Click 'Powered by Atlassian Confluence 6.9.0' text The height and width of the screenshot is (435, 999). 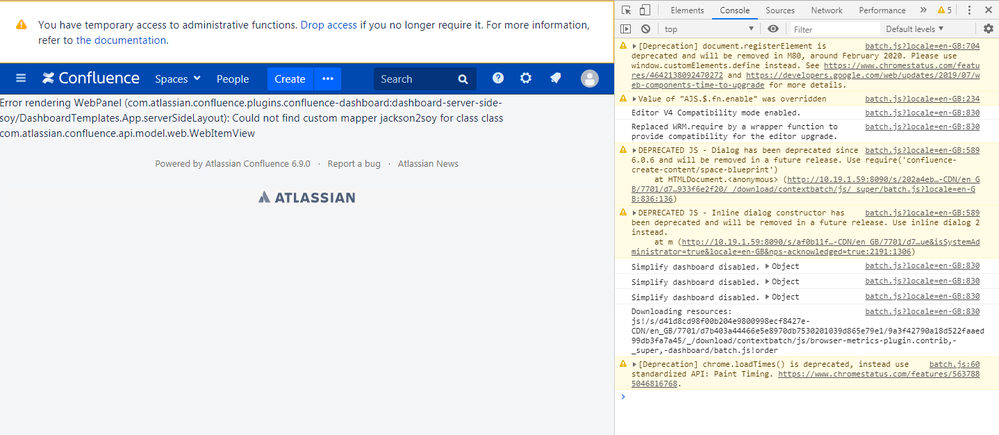click(x=233, y=164)
